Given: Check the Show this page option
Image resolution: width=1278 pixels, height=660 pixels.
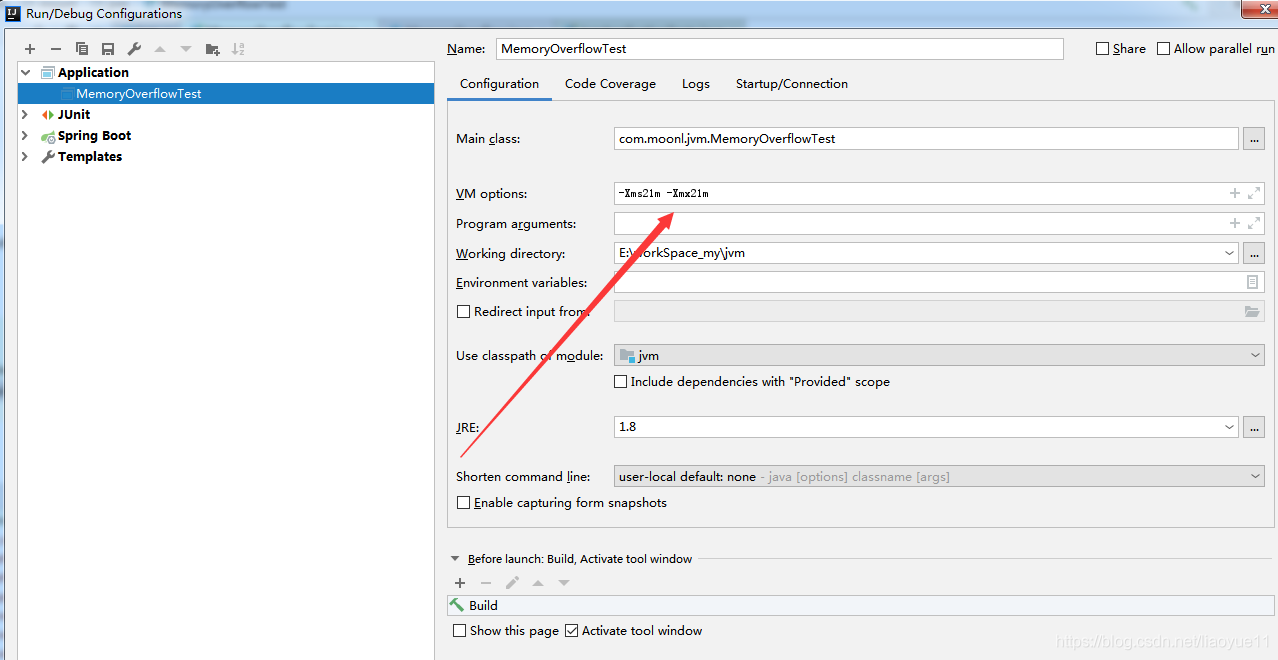Looking at the screenshot, I should tap(460, 631).
